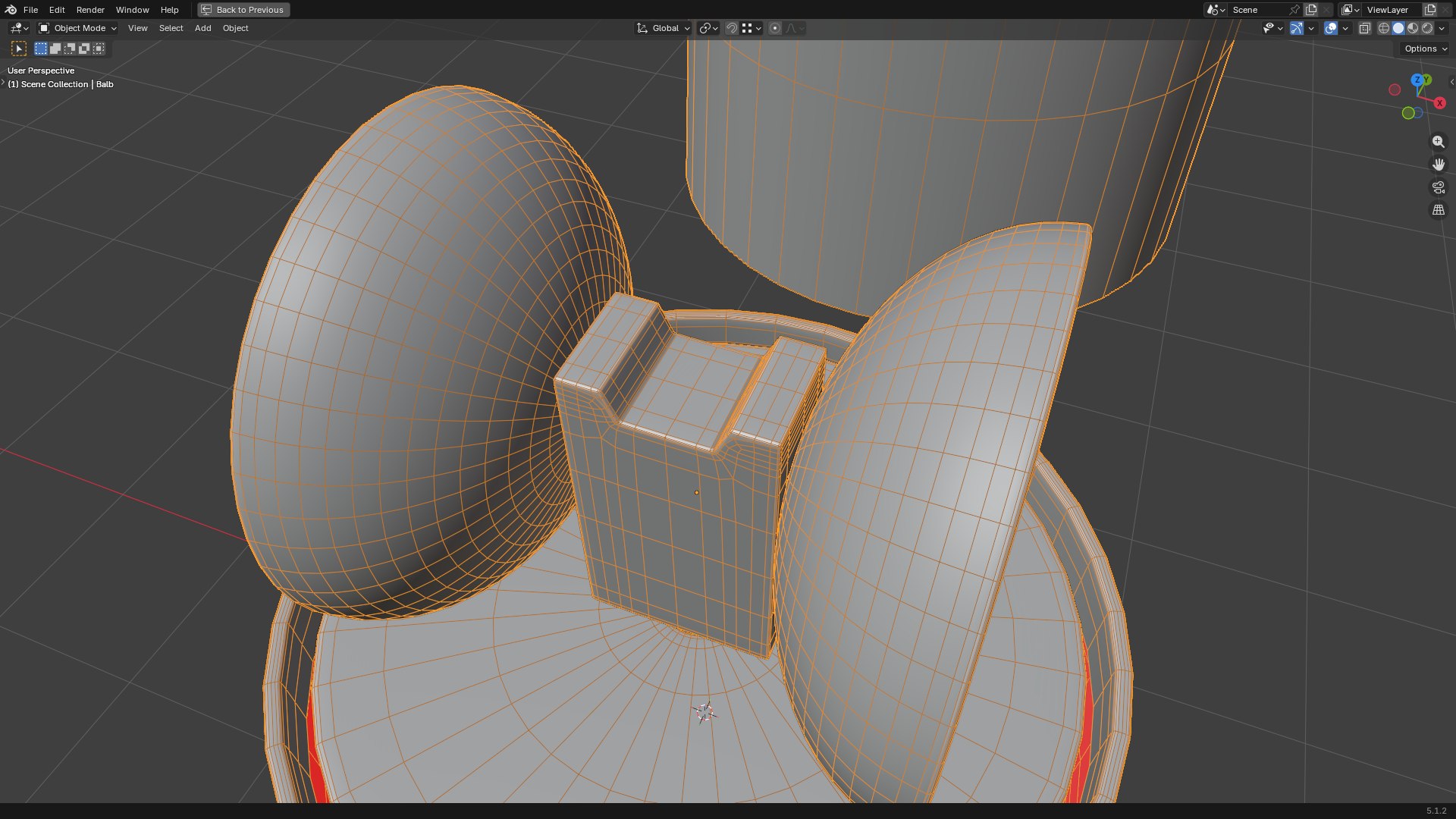Add a new view layer
Screen dimensions: 1456x819
(x=1430, y=10)
